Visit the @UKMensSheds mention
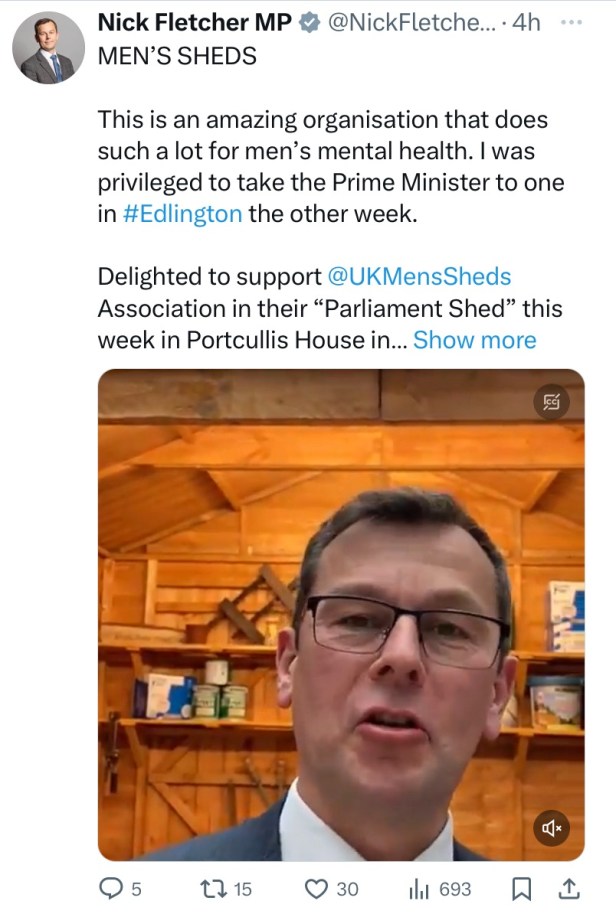The image size is (616, 914). pos(419,277)
